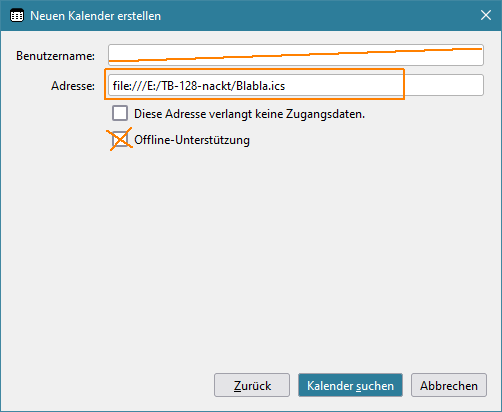Click the 'Diese Adresse verlangt keine Zugangsdaten.' label
The height and width of the screenshot is (412, 502).
point(249,114)
